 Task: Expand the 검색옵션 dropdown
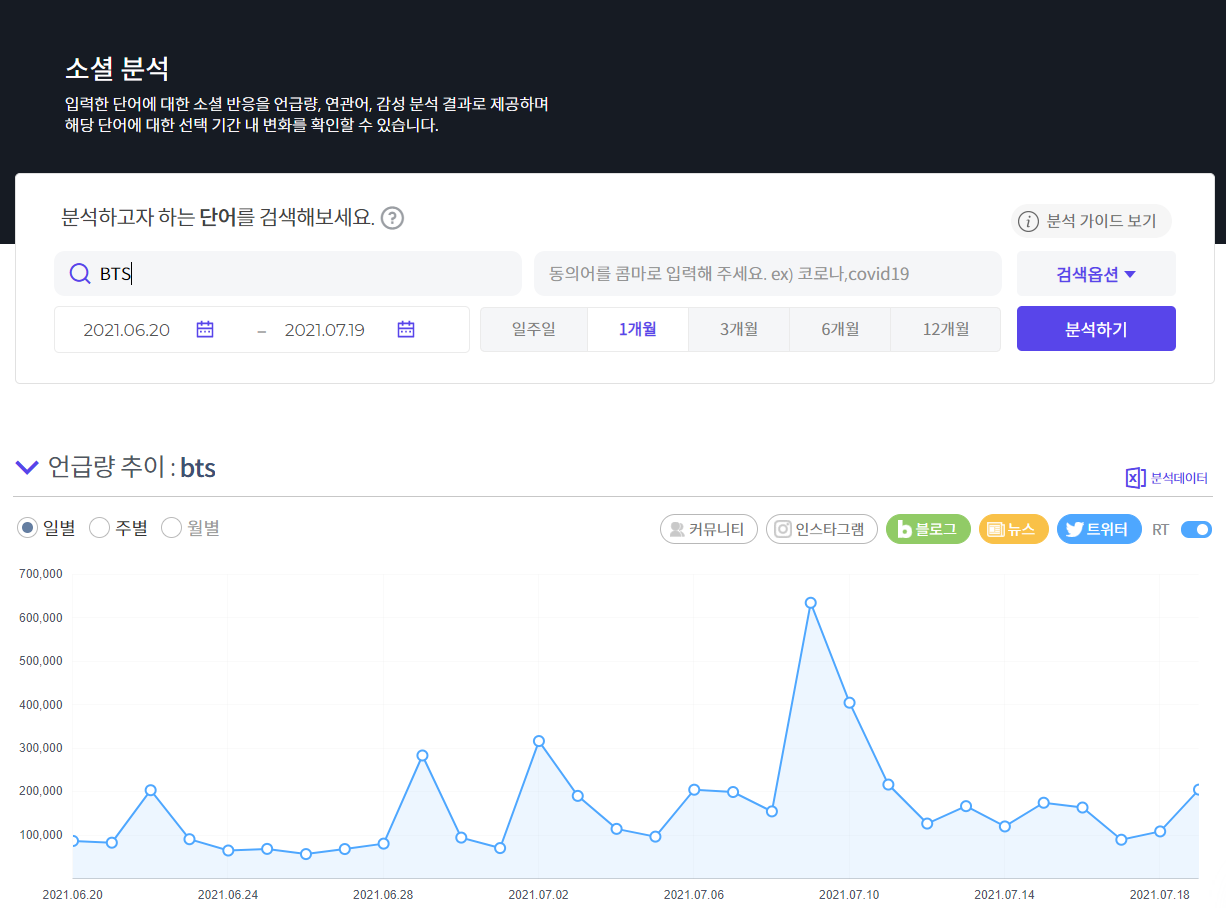[1096, 274]
